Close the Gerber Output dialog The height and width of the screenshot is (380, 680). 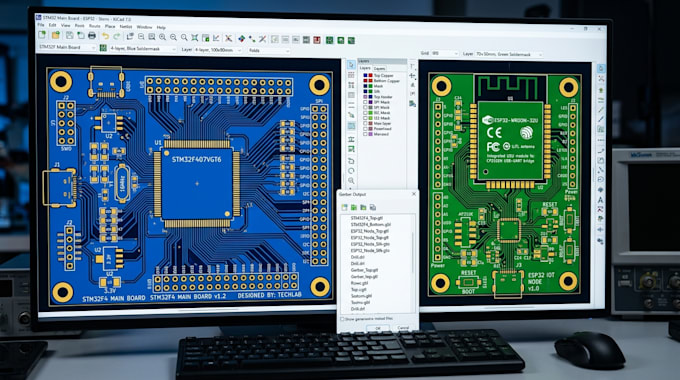pos(413,194)
